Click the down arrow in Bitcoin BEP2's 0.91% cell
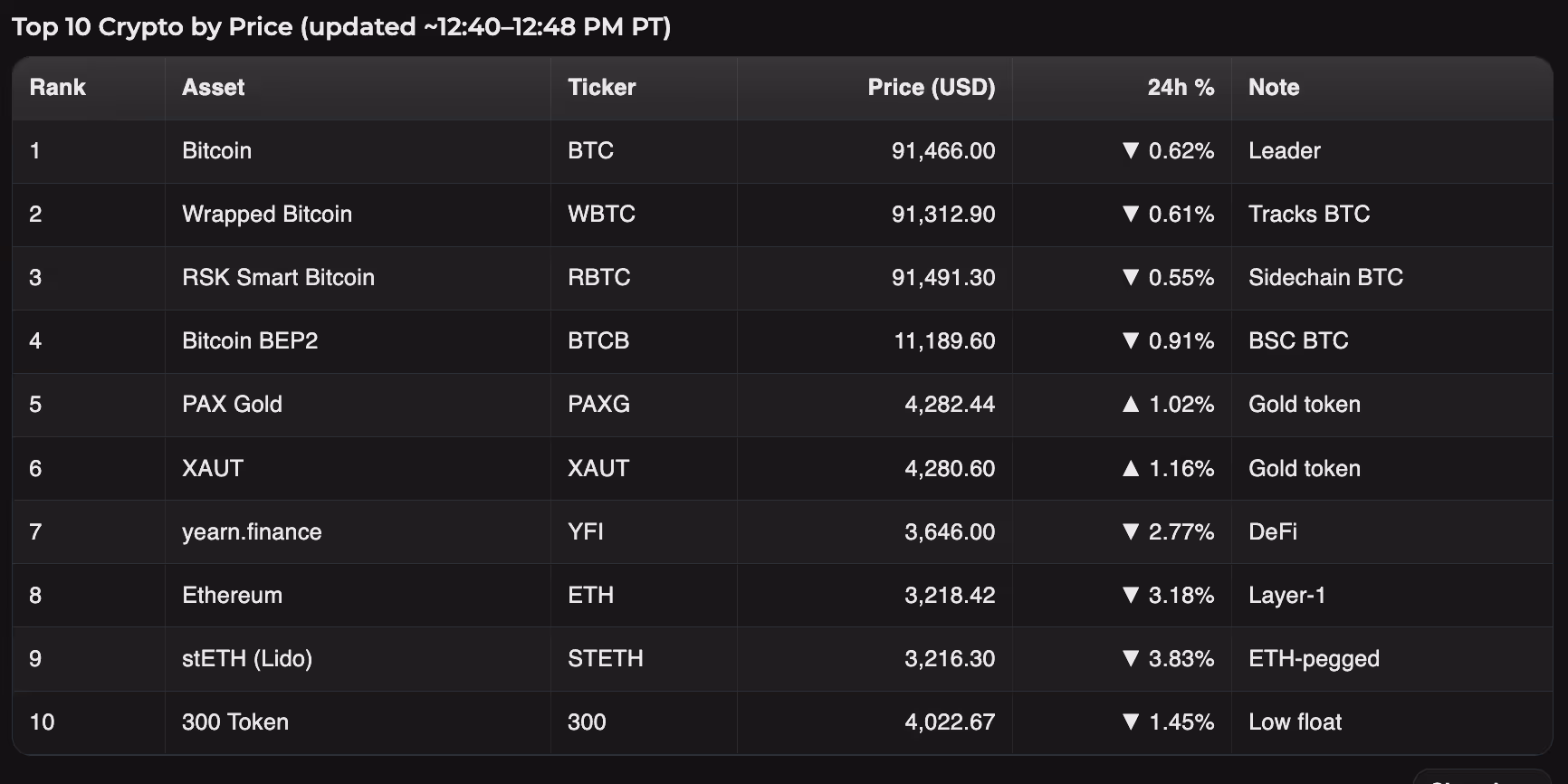The height and width of the screenshot is (784, 1568). coord(1130,340)
